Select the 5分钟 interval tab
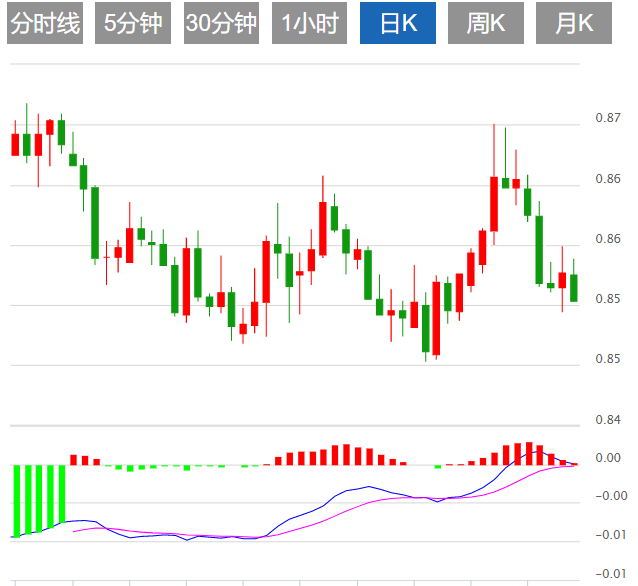This screenshot has width=638, height=586. click(x=133, y=23)
